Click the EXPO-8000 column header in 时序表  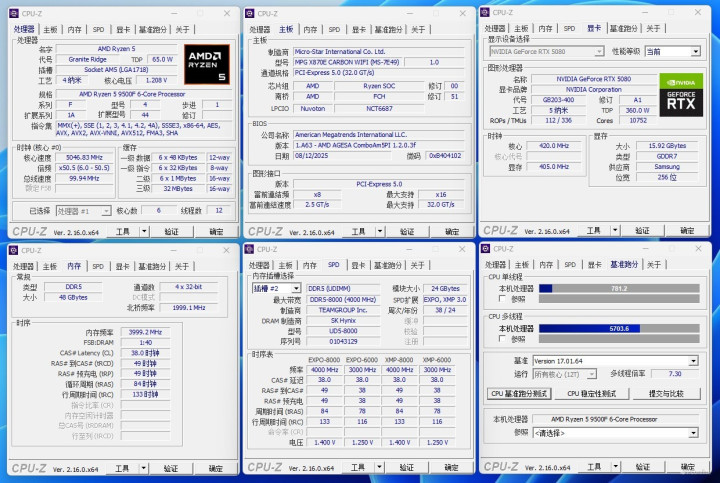[324, 359]
